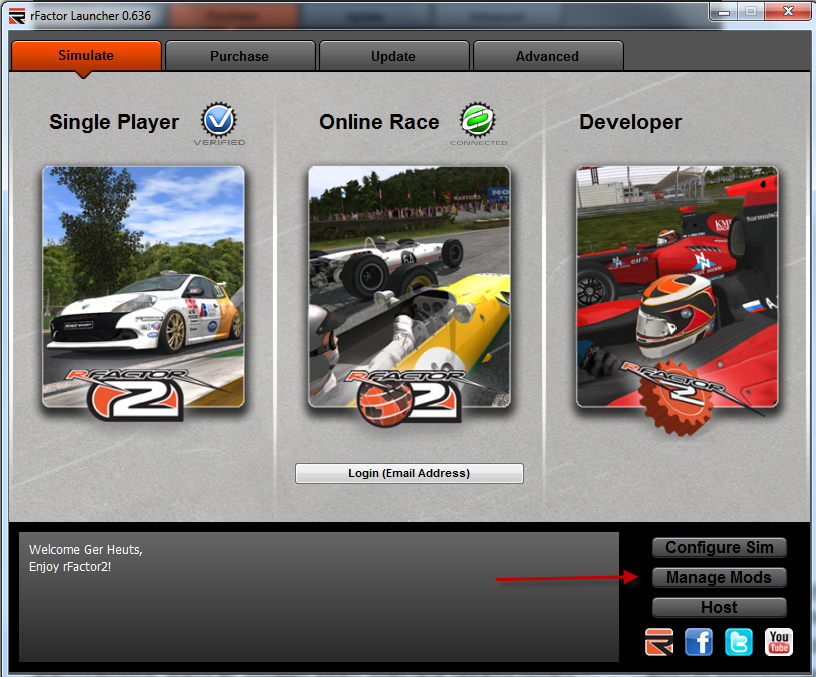Image resolution: width=816 pixels, height=677 pixels.
Task: Launch Single Player via rally car image
Action: (143, 287)
